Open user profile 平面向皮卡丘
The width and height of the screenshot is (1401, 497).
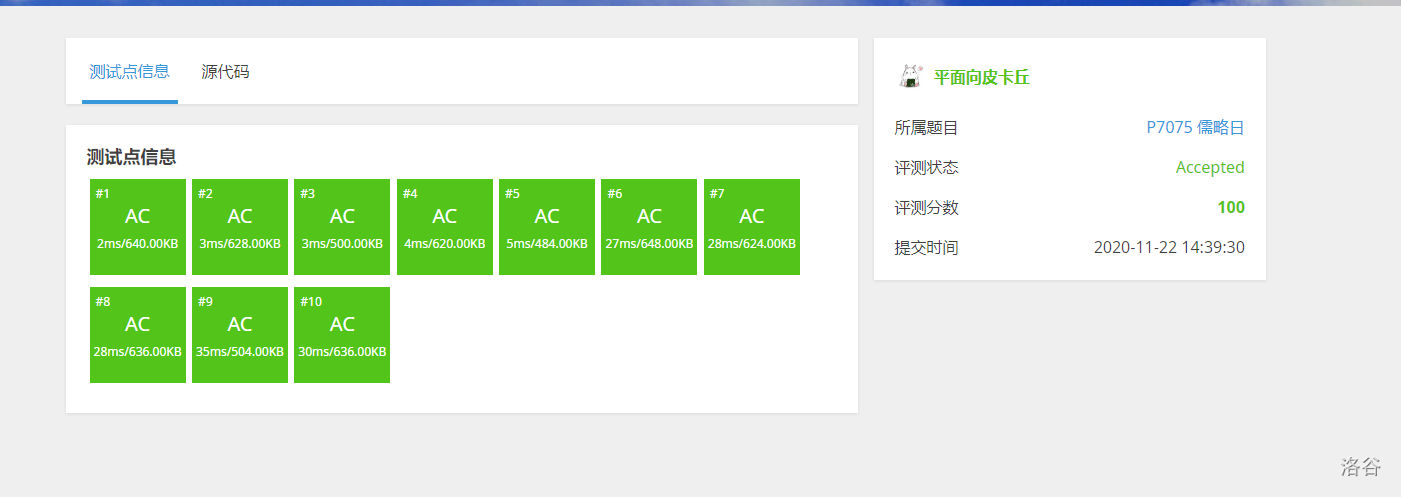(x=981, y=78)
